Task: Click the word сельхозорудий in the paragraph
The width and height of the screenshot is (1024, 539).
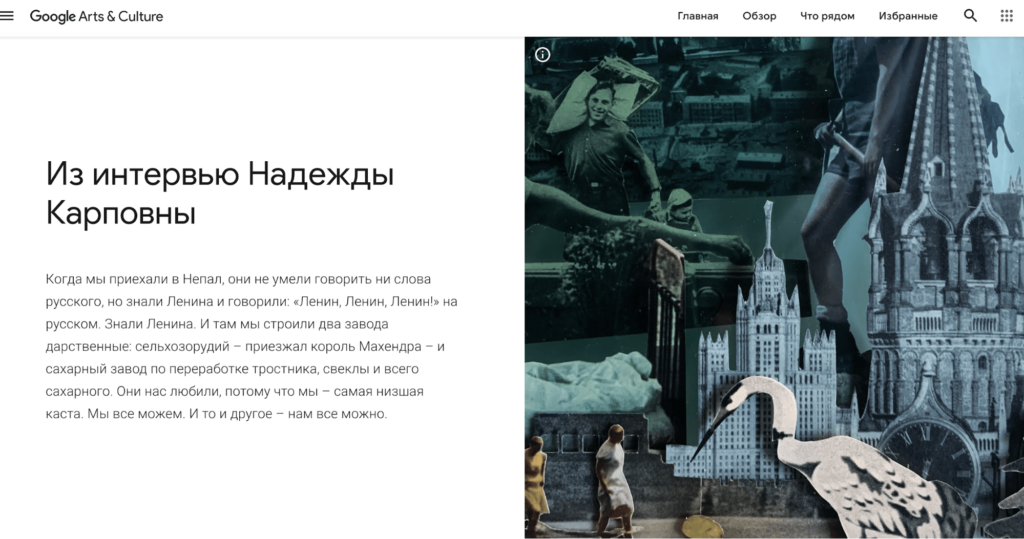Action: (x=175, y=347)
